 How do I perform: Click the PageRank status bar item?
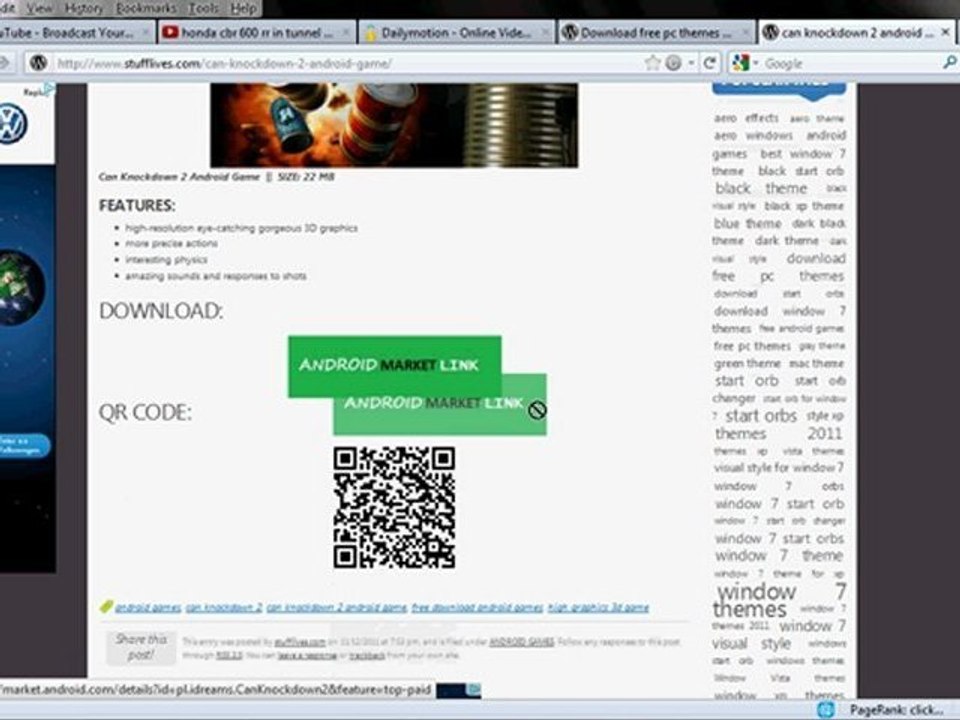pyautogui.click(x=896, y=710)
